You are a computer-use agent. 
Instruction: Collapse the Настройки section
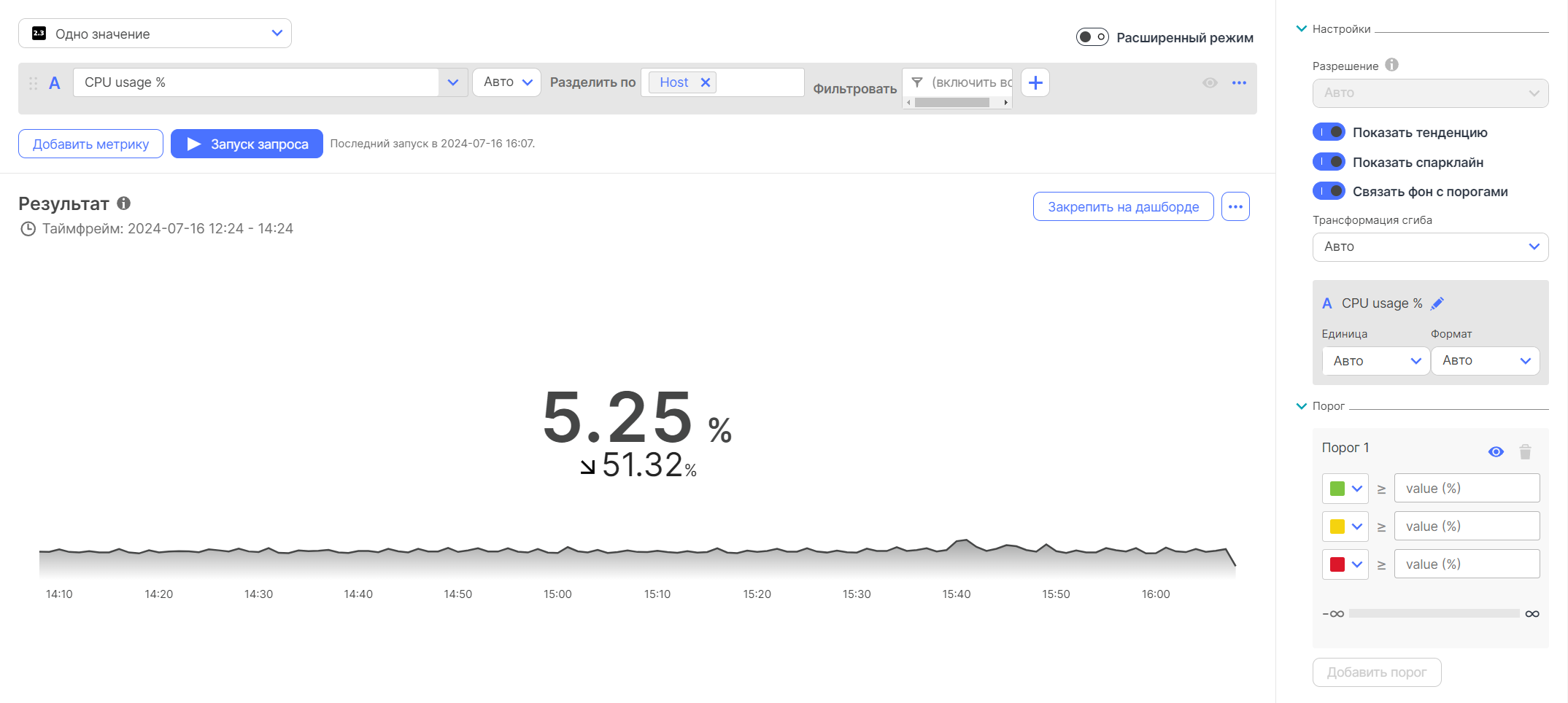1301,29
